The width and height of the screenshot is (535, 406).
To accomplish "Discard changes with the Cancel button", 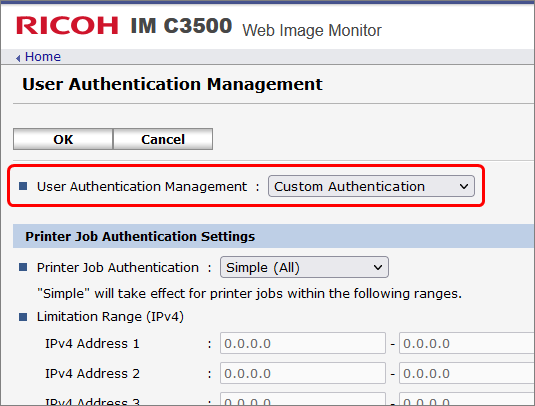I will [x=163, y=139].
